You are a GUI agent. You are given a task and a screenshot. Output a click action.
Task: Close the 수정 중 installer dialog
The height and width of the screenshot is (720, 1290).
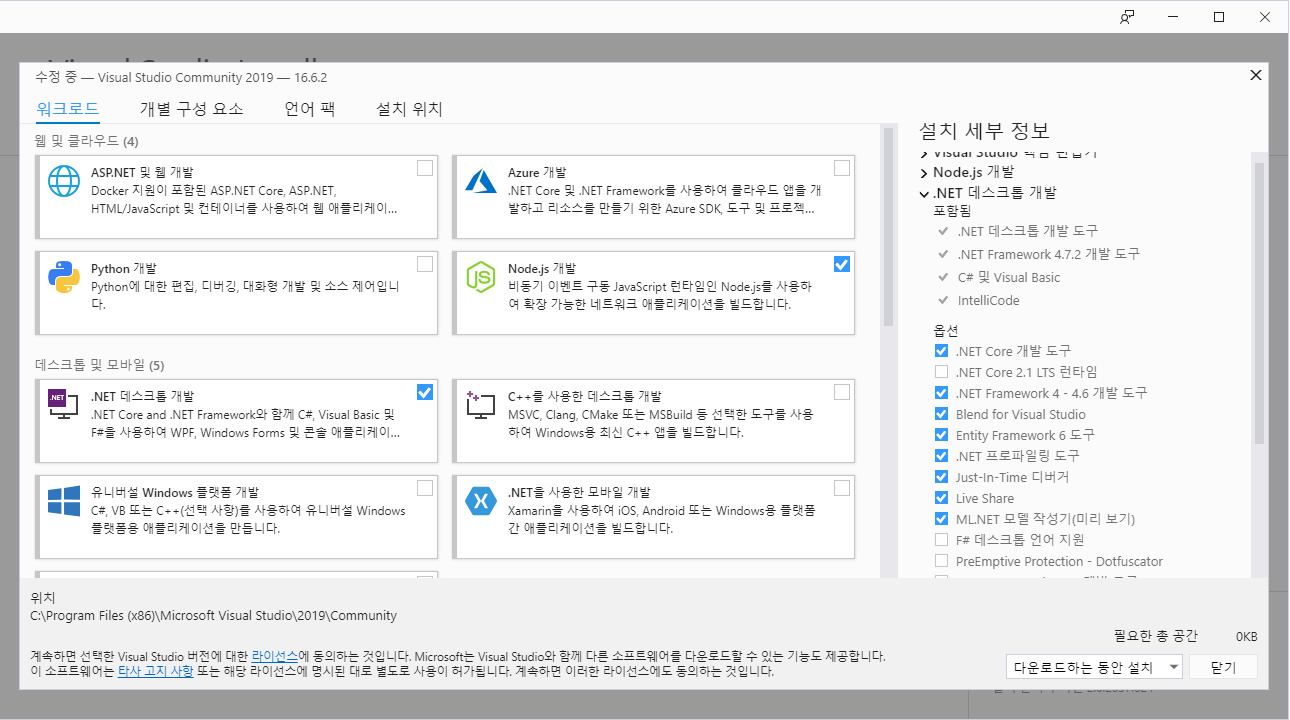click(1255, 75)
